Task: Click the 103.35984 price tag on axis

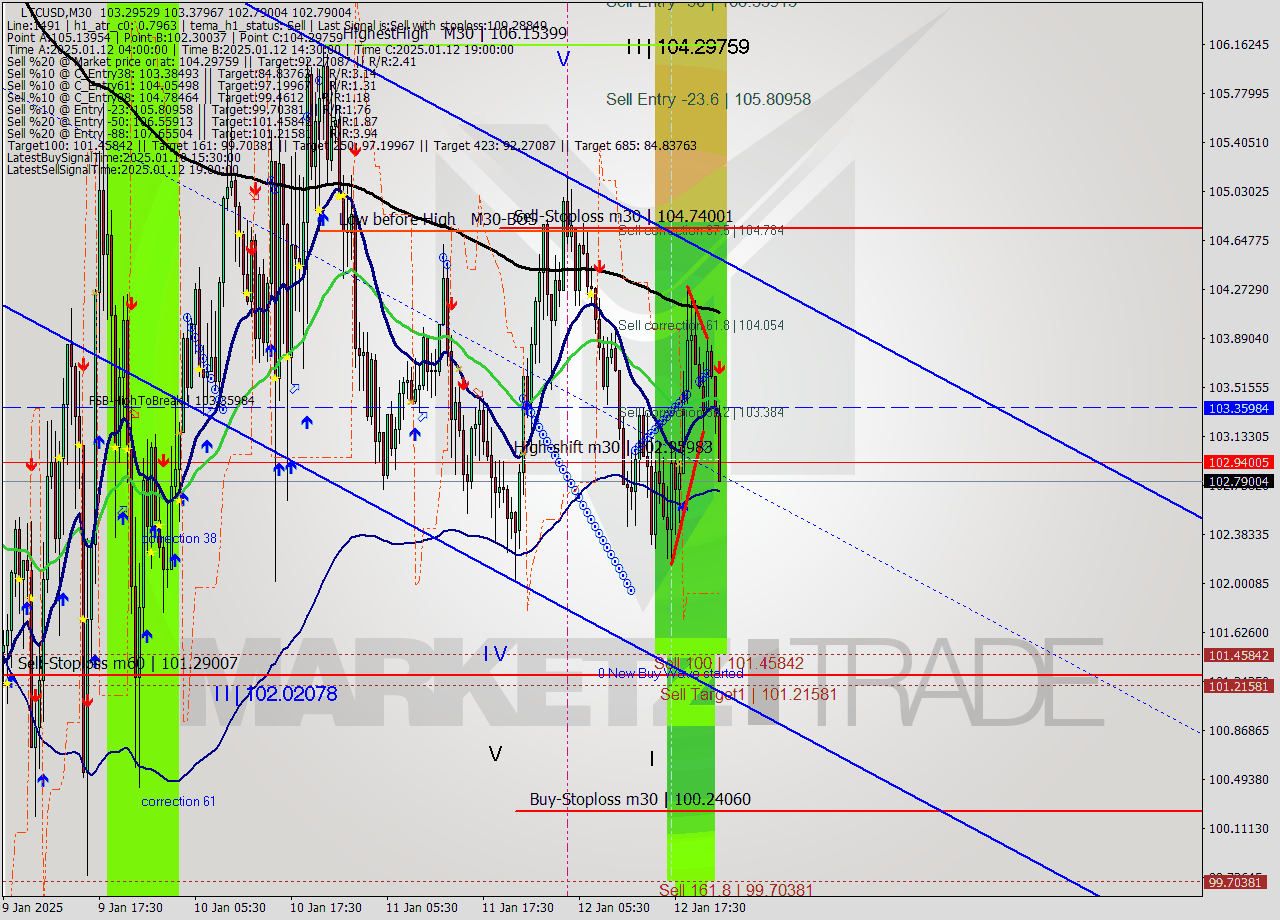Action: click(1239, 408)
